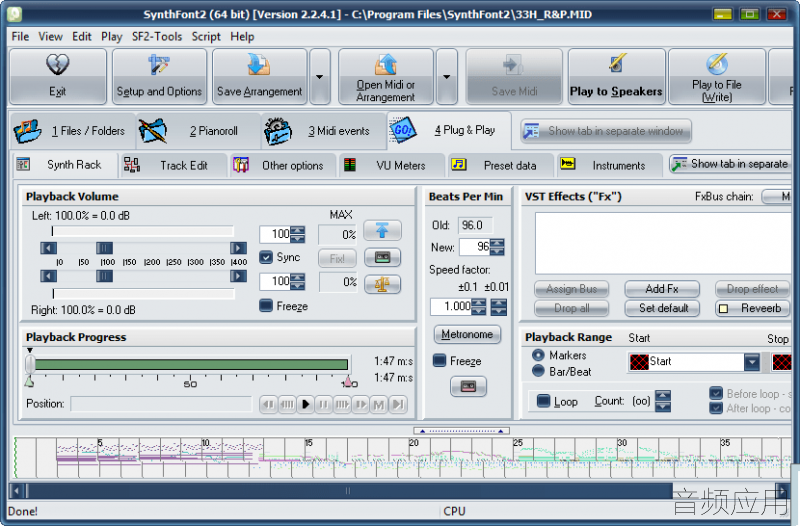Click the right channel volume slider thumb
The height and width of the screenshot is (526, 800).
[105, 277]
